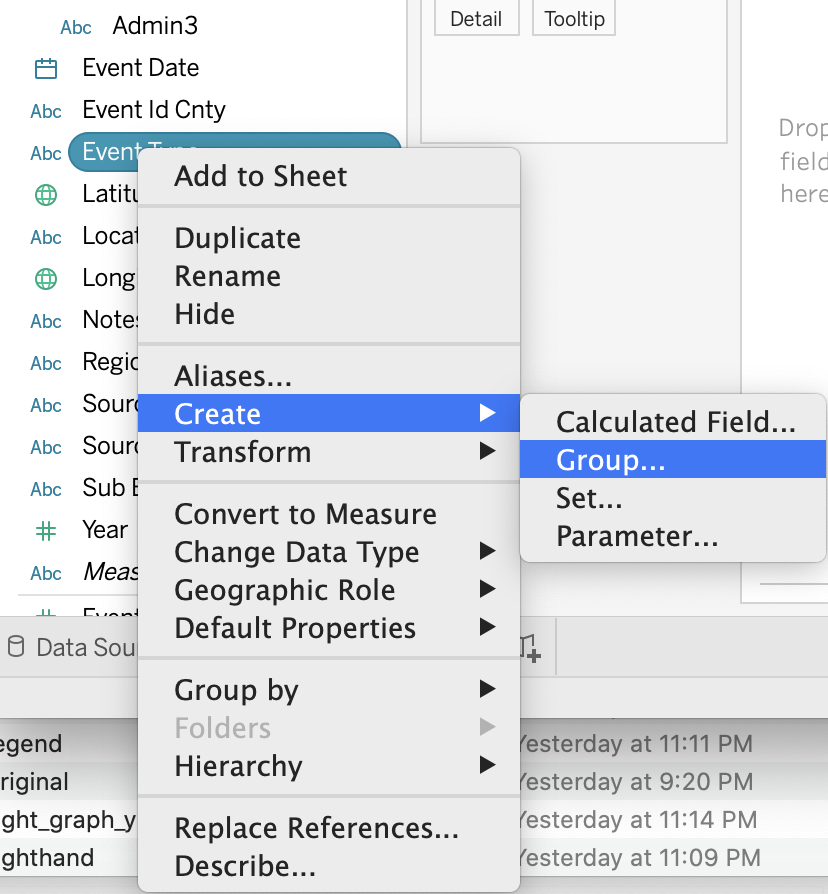Click the number sign icon beside Year

(x=46, y=530)
